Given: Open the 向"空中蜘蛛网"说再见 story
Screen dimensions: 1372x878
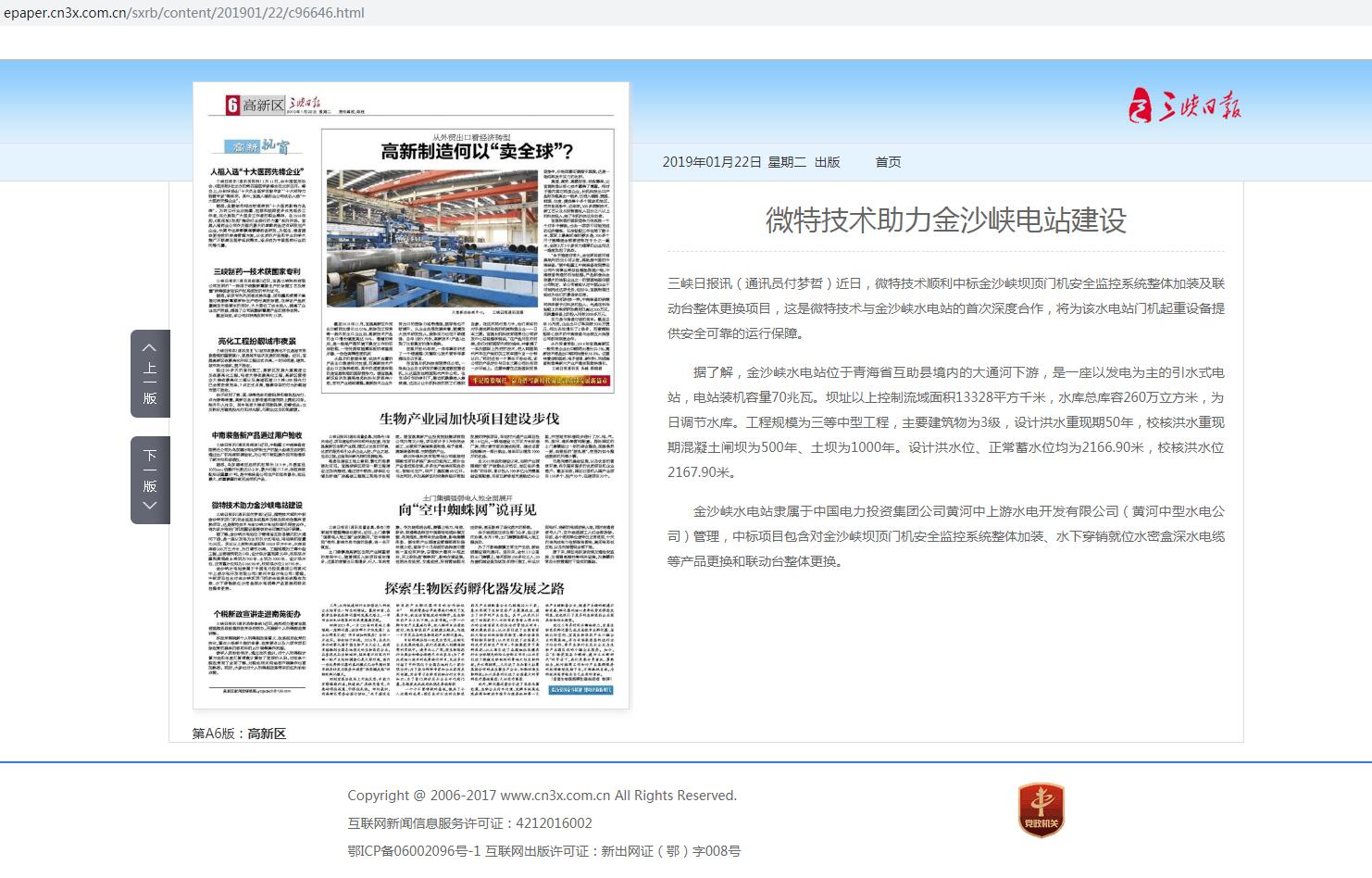Looking at the screenshot, I should (x=467, y=509).
